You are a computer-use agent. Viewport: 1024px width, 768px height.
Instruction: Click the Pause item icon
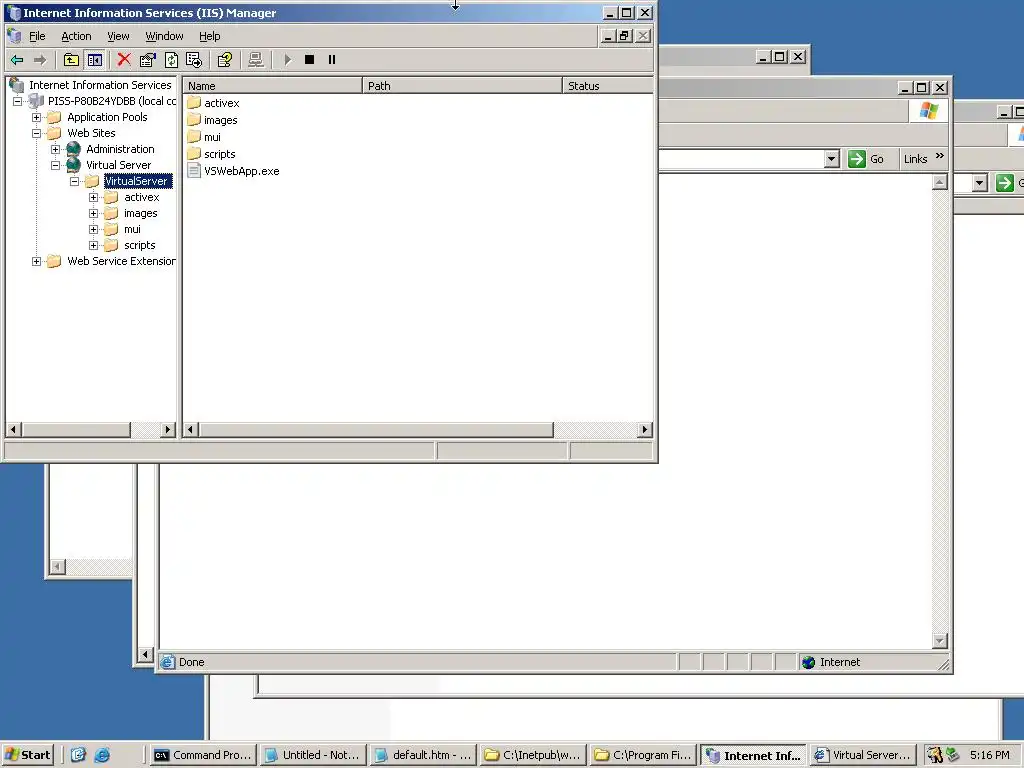point(332,60)
